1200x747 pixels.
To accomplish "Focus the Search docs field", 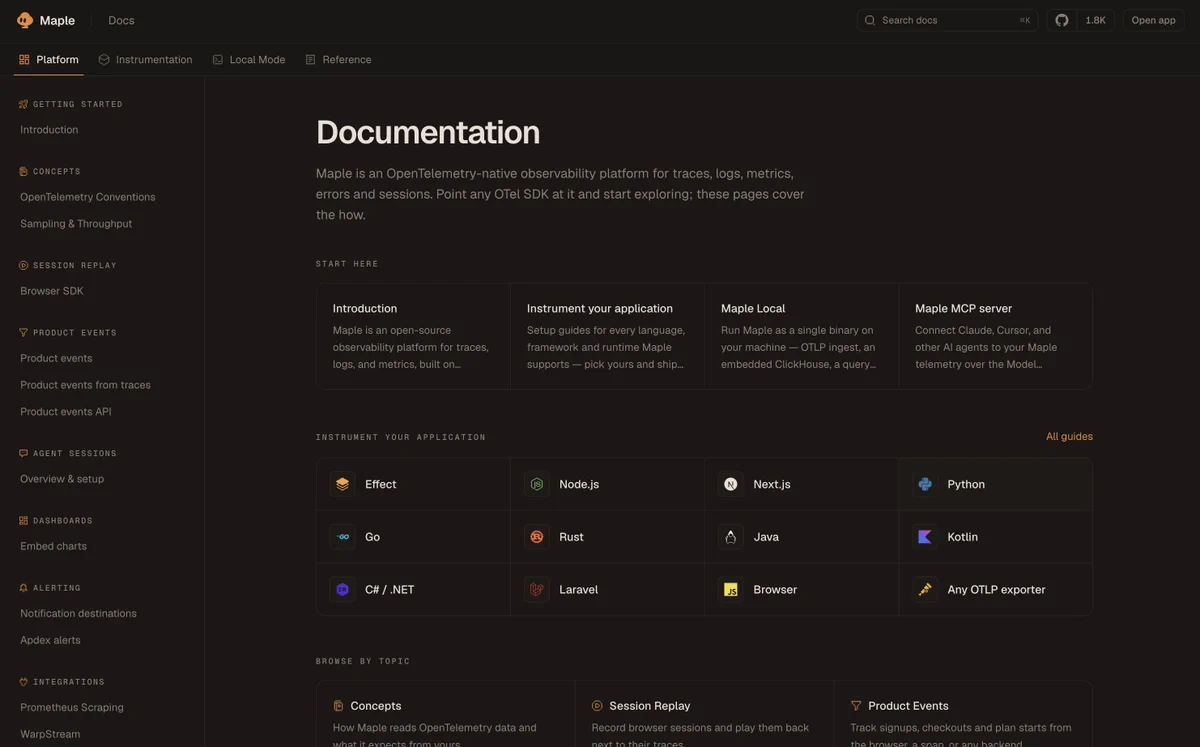I will click(x=947, y=20).
